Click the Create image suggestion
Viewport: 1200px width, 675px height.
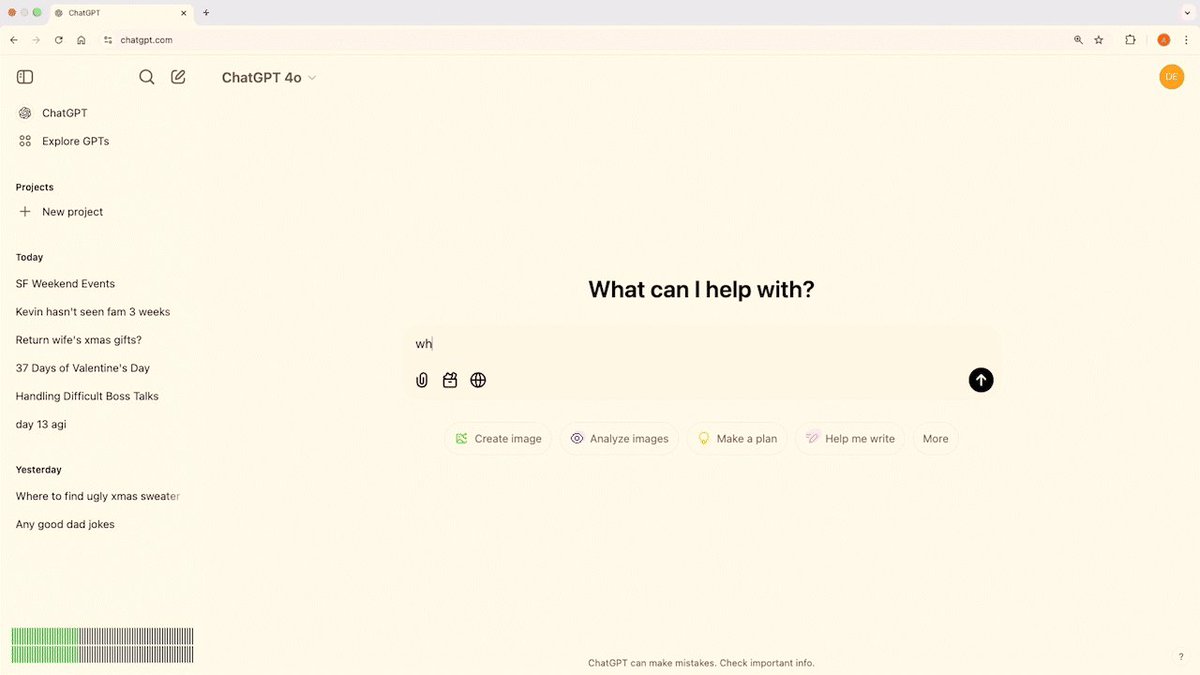coord(498,439)
